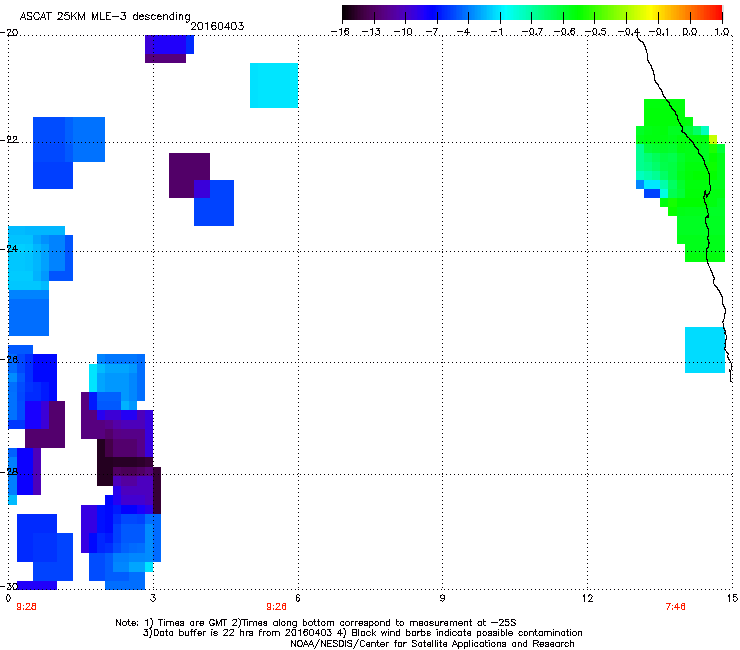The width and height of the screenshot is (740, 650).
Task: Click the red '7:46' time stamp
Action: [675, 607]
